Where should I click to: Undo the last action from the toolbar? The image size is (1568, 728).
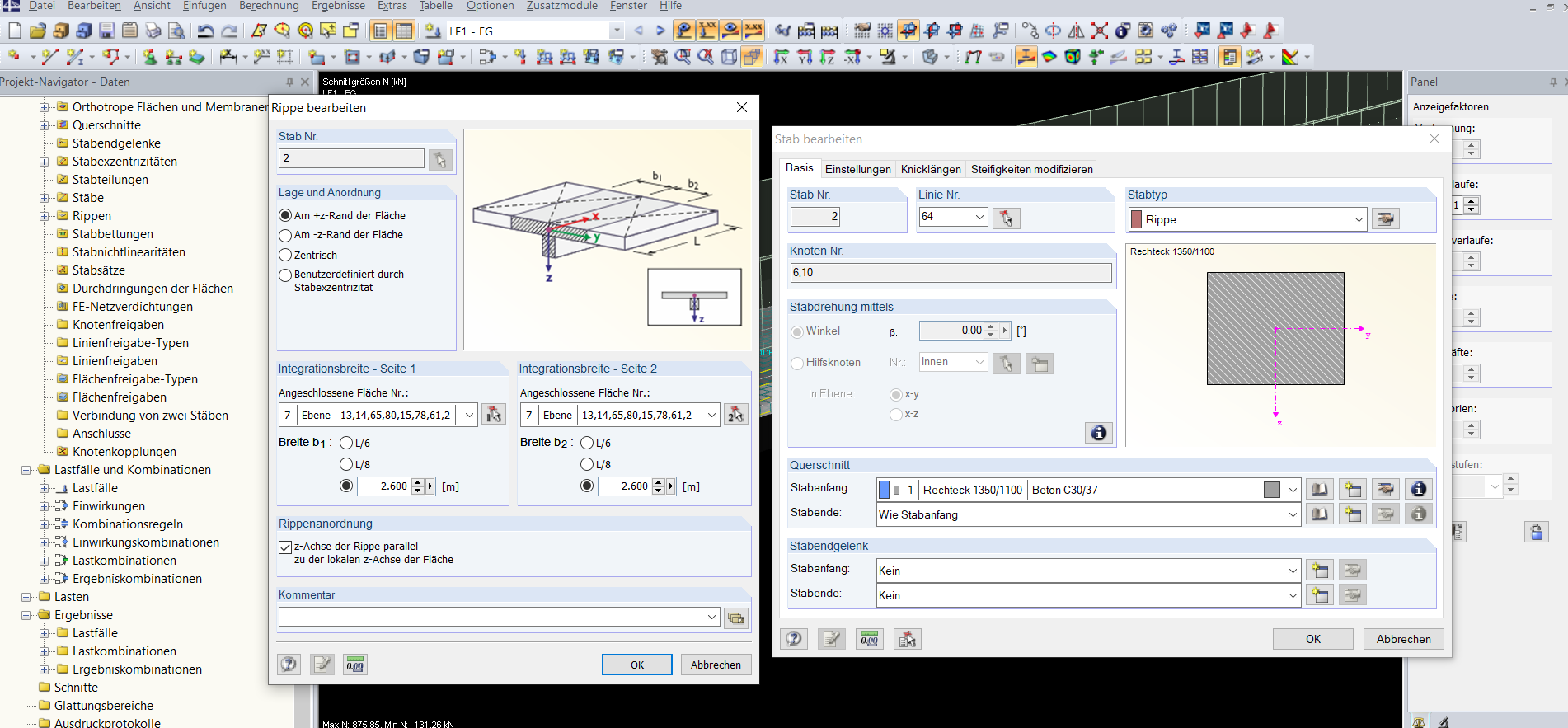(x=206, y=31)
